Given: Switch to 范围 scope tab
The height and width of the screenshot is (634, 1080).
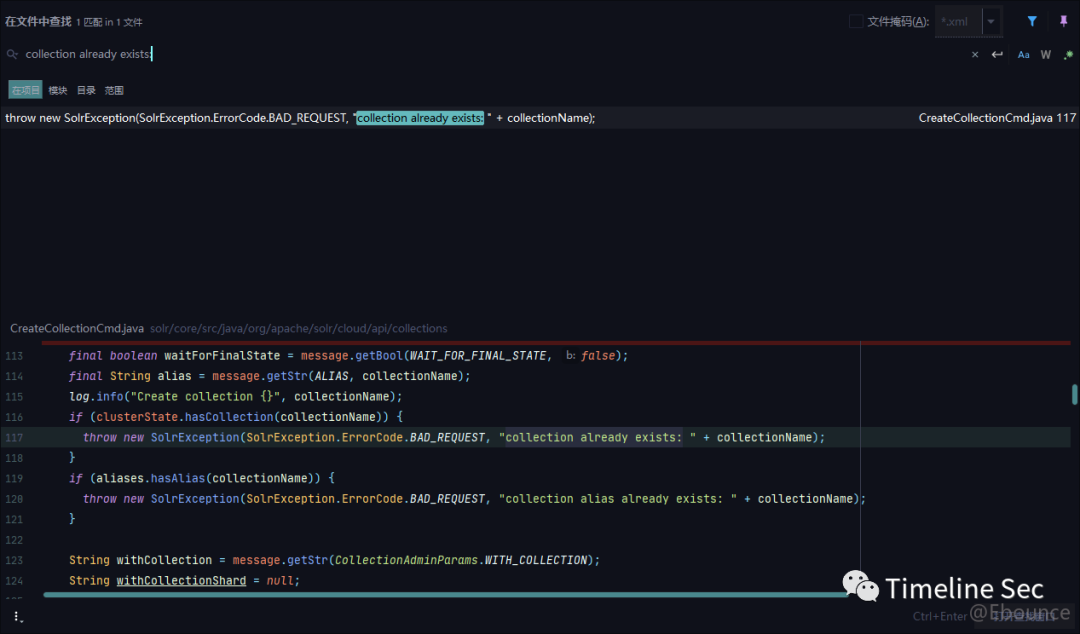Looking at the screenshot, I should 114,90.
